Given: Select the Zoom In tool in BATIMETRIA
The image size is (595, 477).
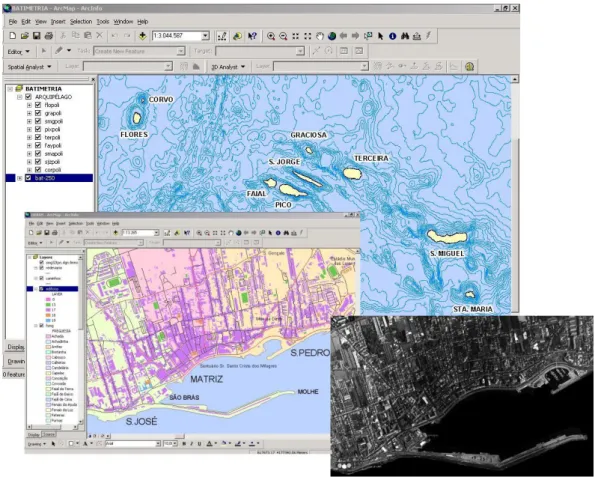Looking at the screenshot, I should click(271, 36).
